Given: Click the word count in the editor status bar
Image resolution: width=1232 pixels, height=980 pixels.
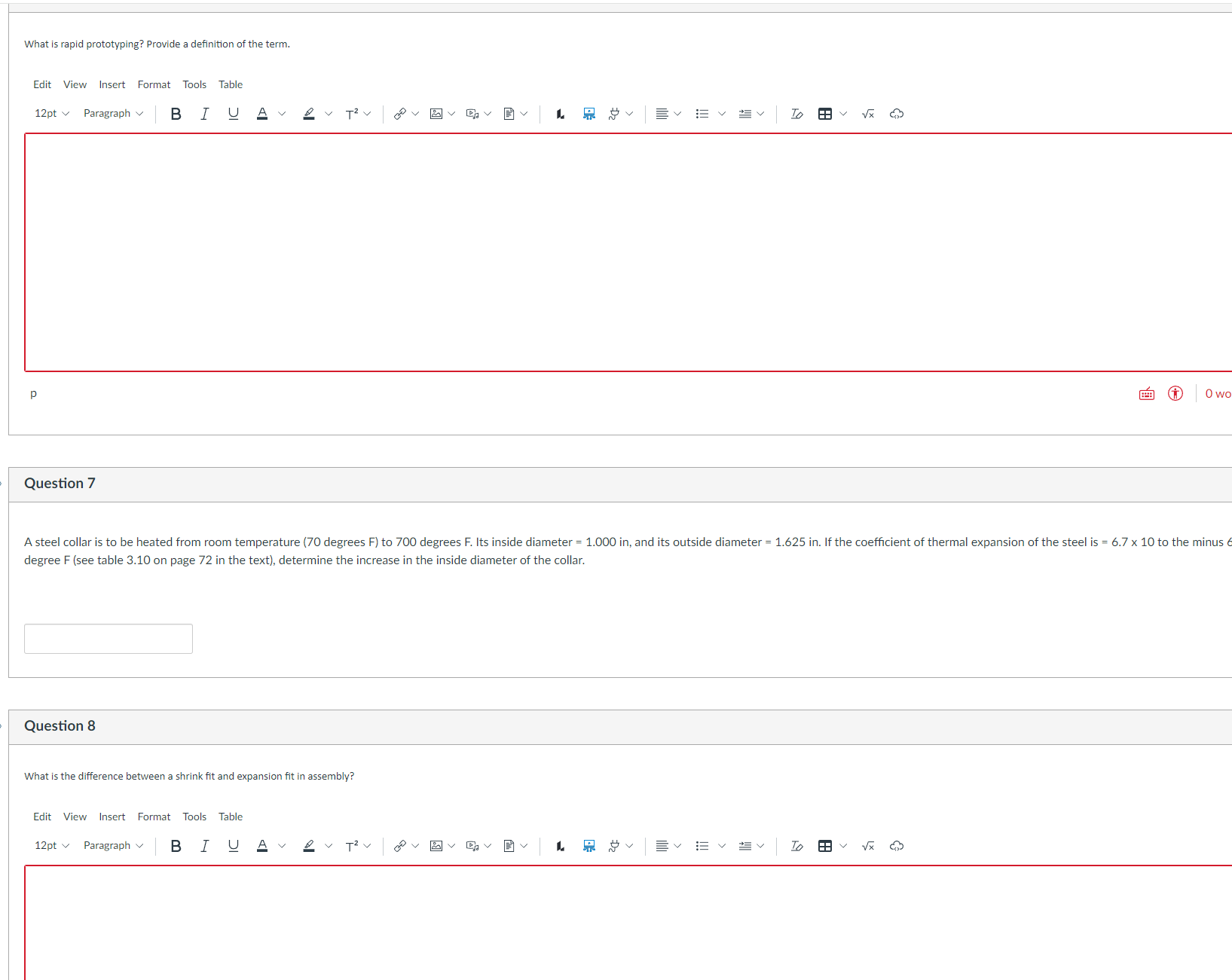Looking at the screenshot, I should pyautogui.click(x=1218, y=393).
